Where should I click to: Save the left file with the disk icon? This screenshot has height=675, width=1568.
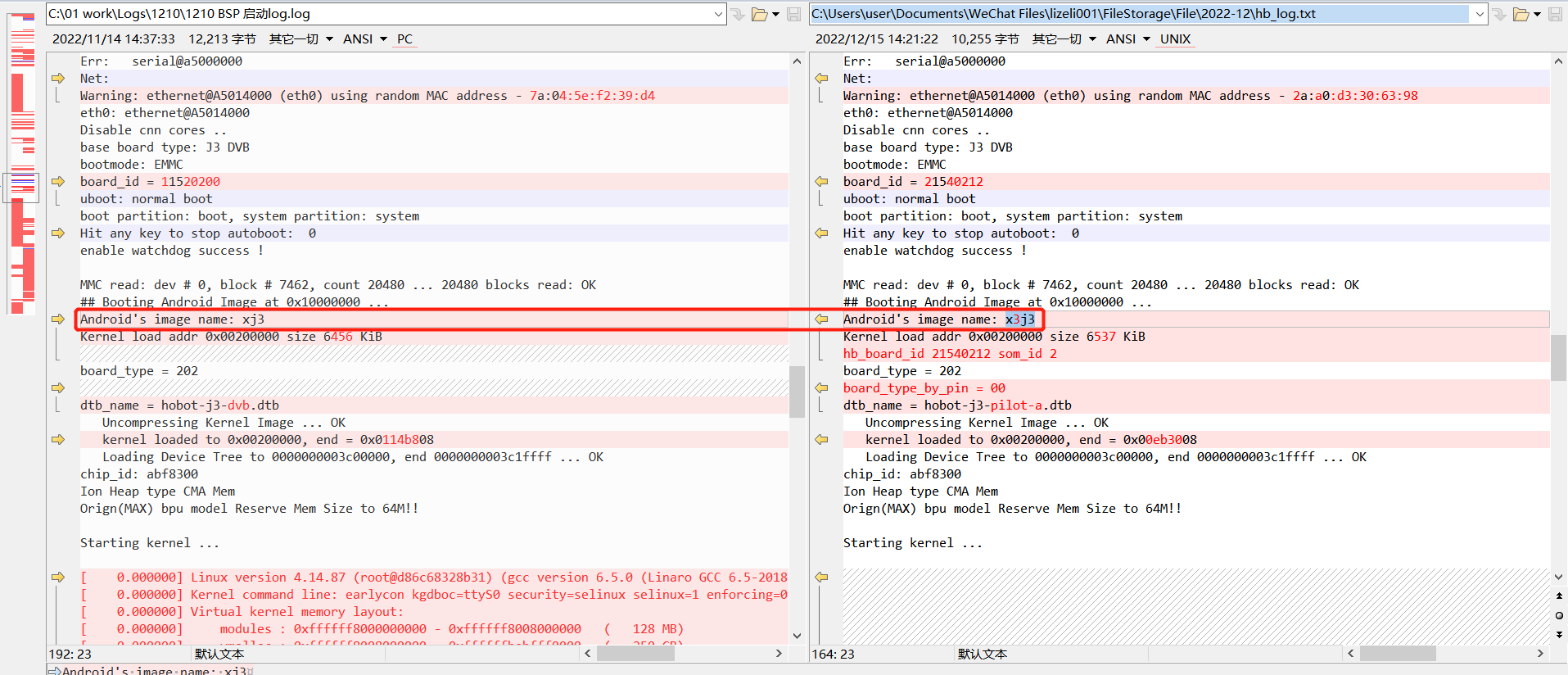coord(793,14)
